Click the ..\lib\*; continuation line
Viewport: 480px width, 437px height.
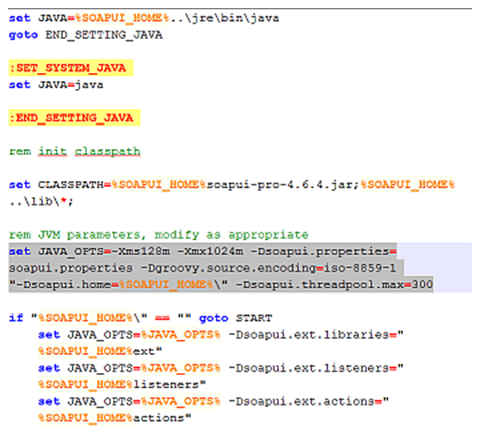point(41,202)
